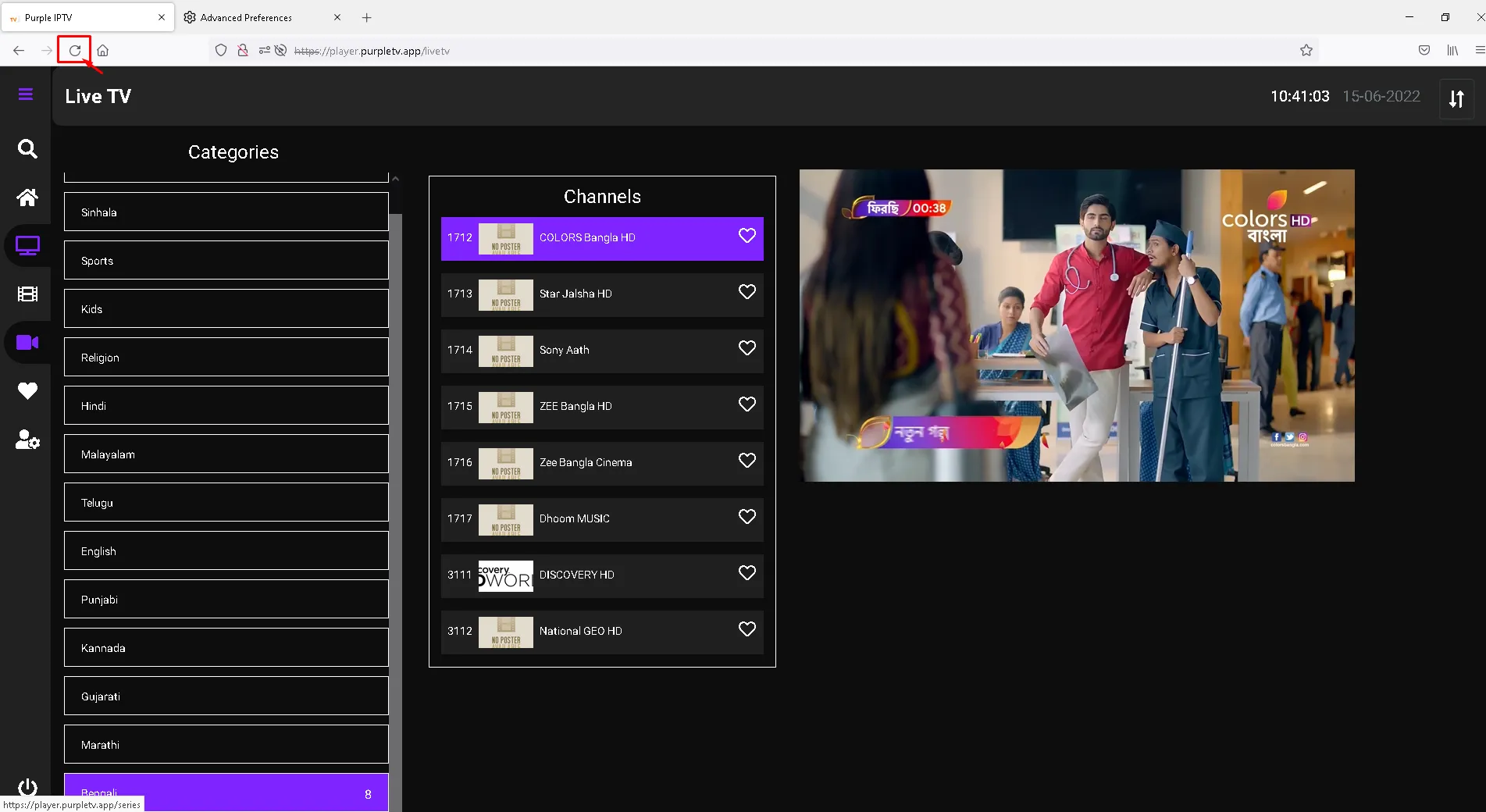
Task: Favorite the DISCOVERY HD channel
Action: pos(747,573)
